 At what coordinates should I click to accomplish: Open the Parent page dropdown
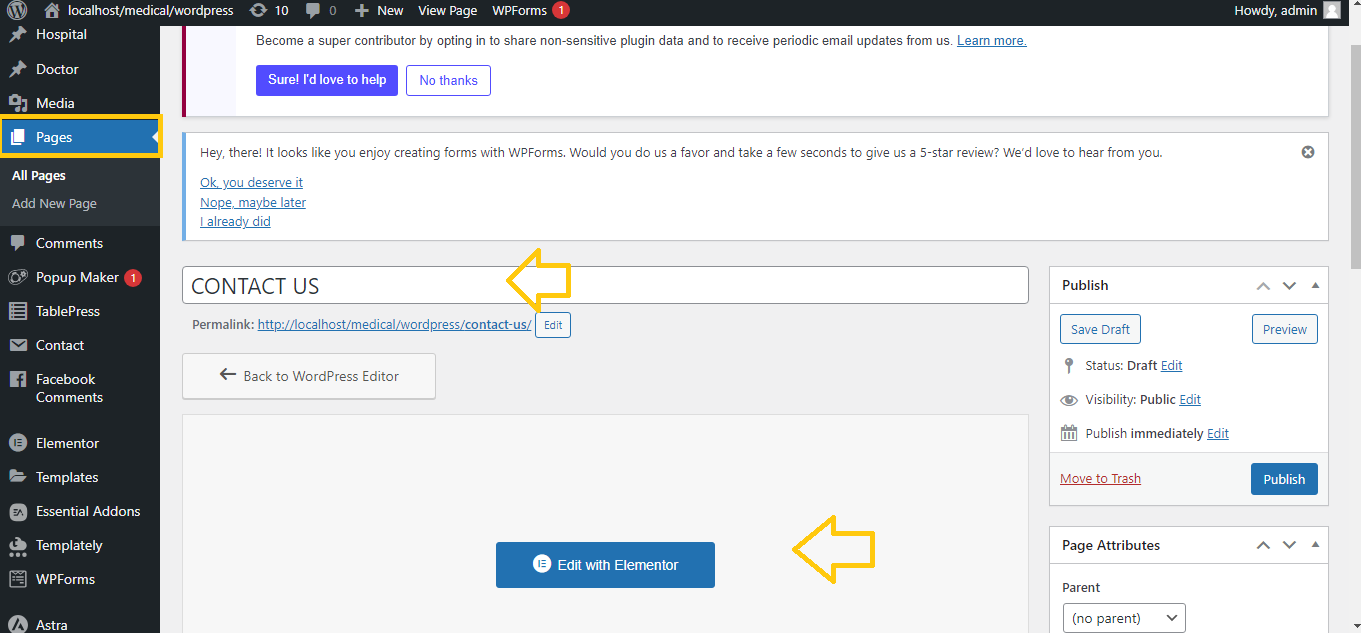click(1124, 618)
